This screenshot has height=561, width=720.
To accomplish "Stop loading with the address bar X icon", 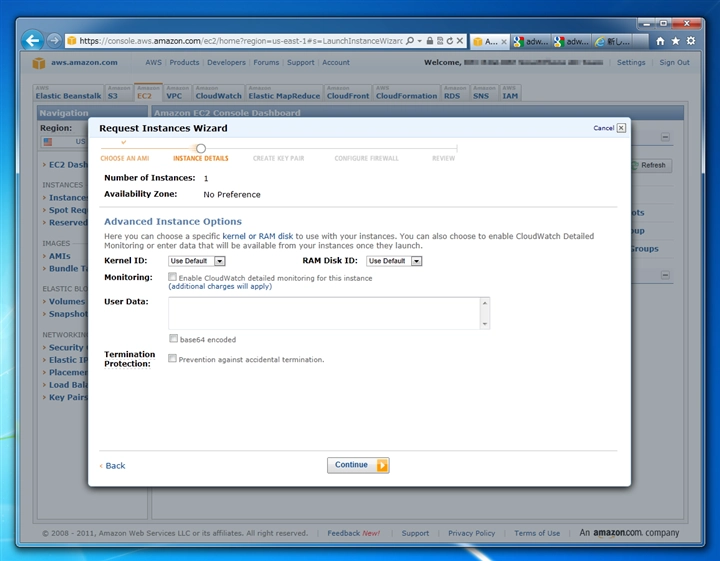I will tap(460, 41).
